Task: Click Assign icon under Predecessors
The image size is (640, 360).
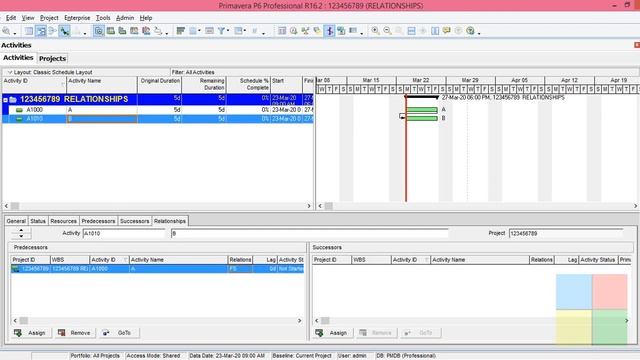Action: (18, 333)
